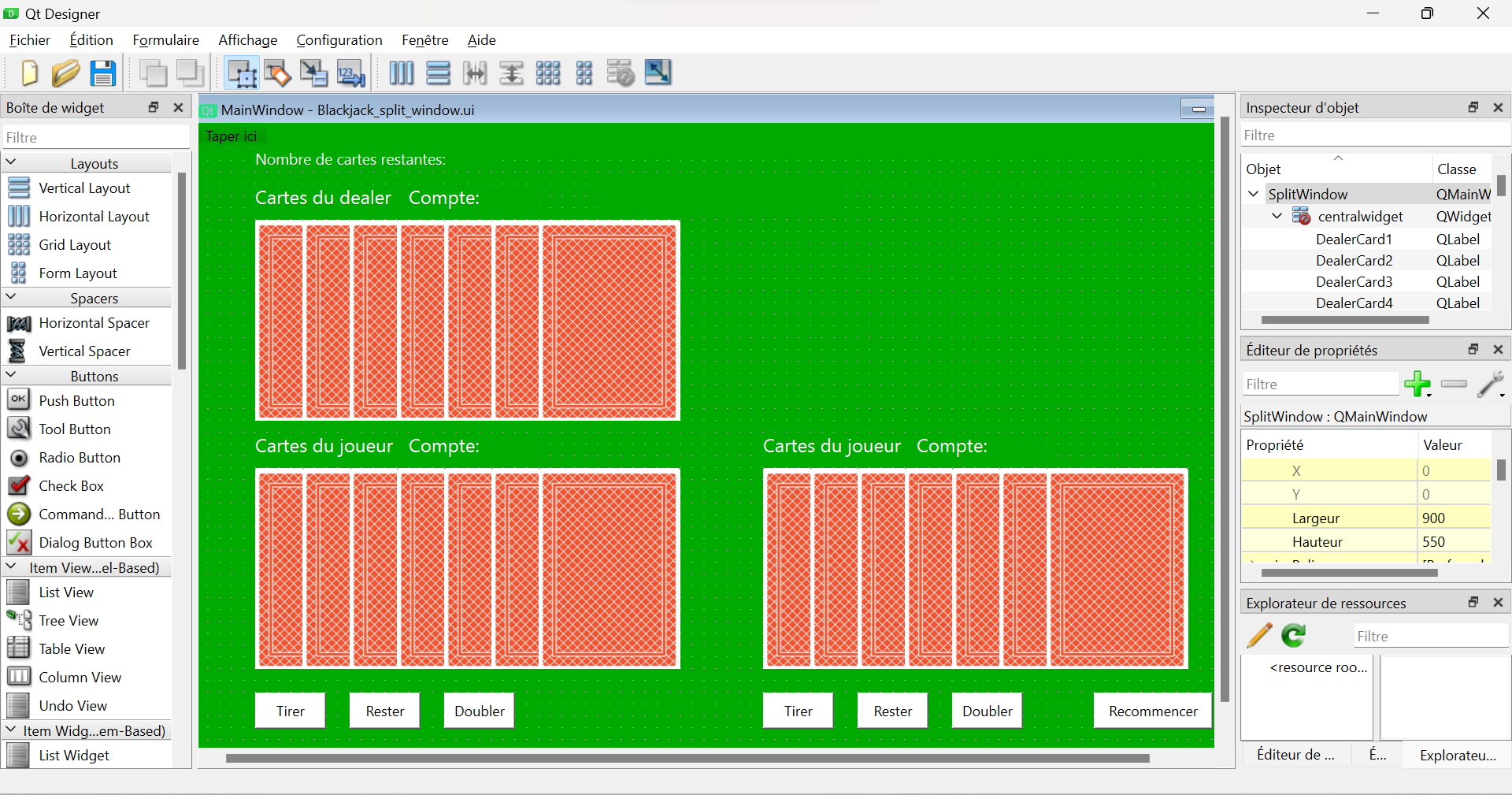
Task: Open the Affichage menu
Action: [248, 40]
